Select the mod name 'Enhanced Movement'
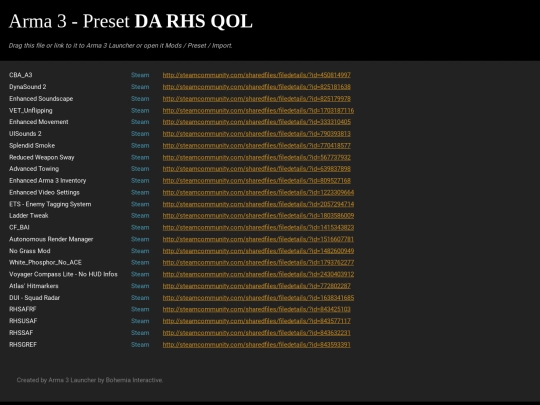 (39, 122)
